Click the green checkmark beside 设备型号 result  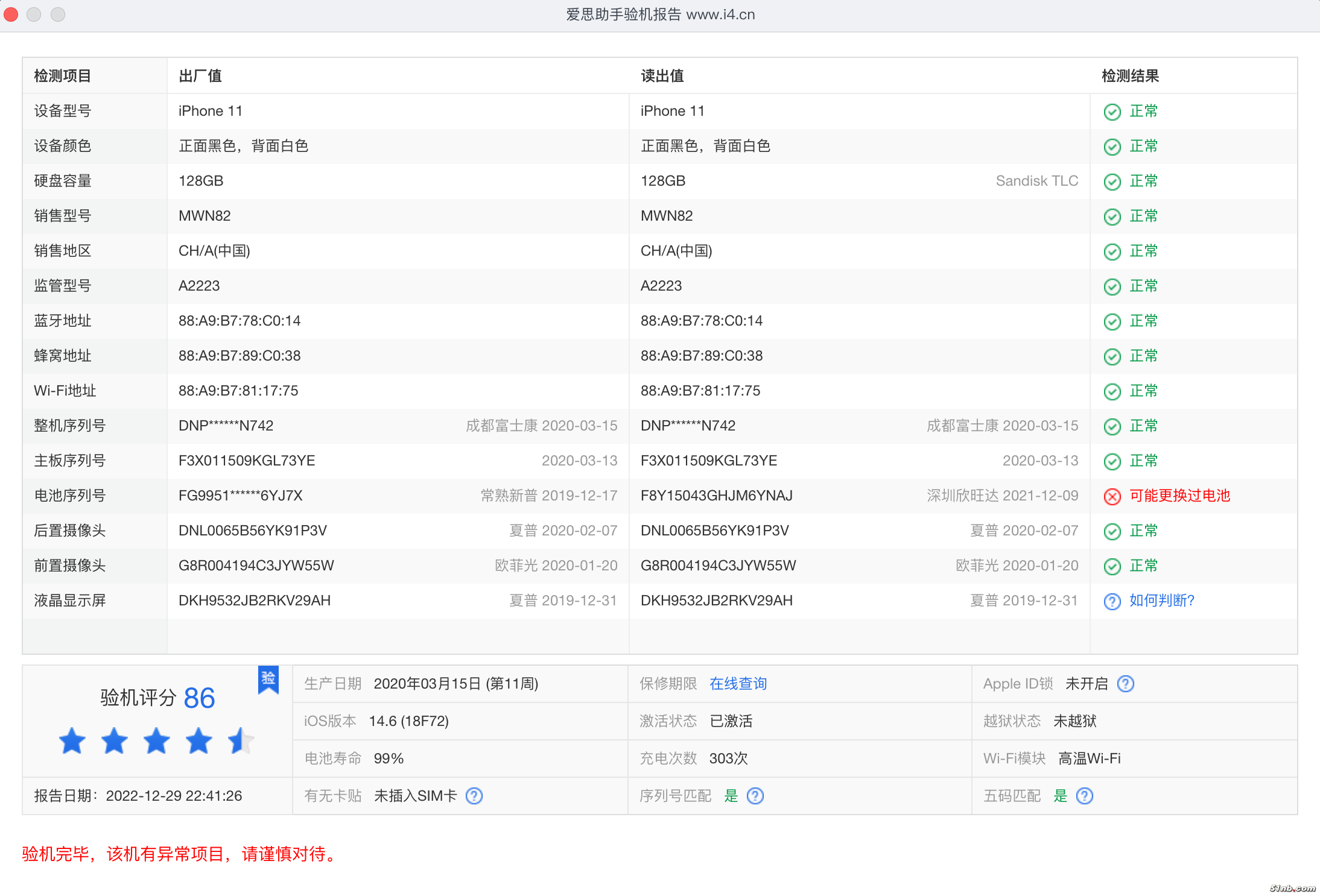tap(1112, 112)
